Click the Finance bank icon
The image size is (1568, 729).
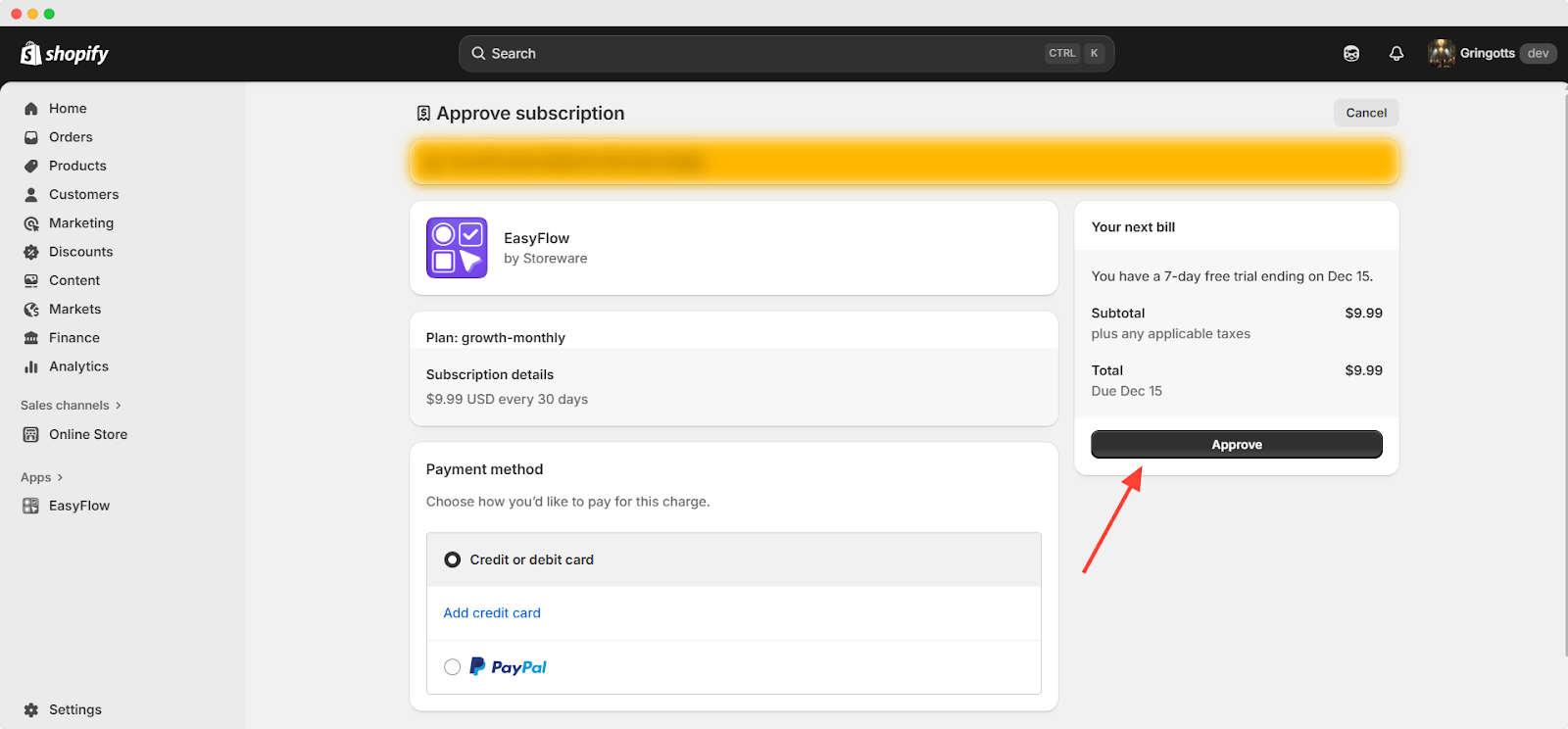31,338
